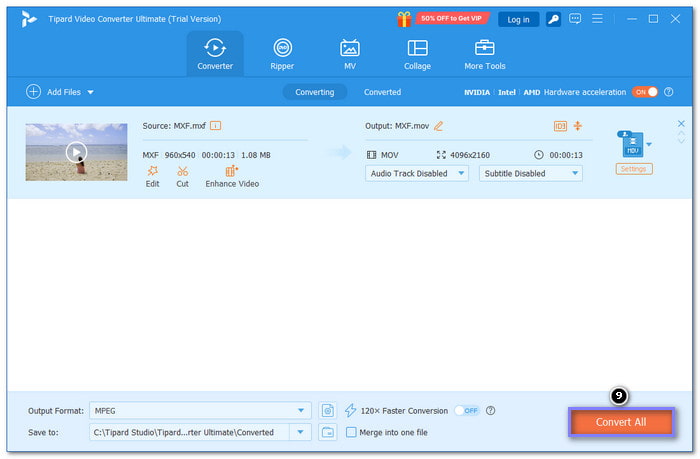Screen dimensions: 700x459
Task: Rename output with the pencil icon
Action: click(x=439, y=126)
